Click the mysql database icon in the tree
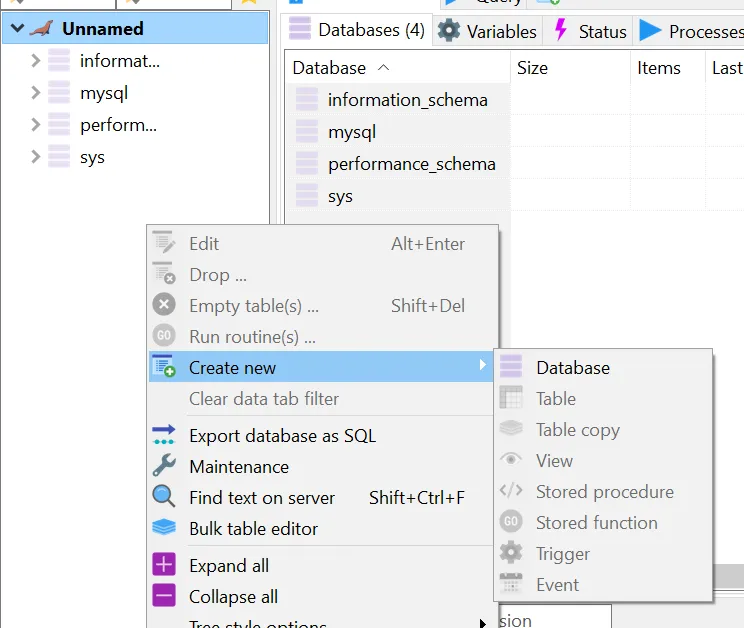 (59, 93)
